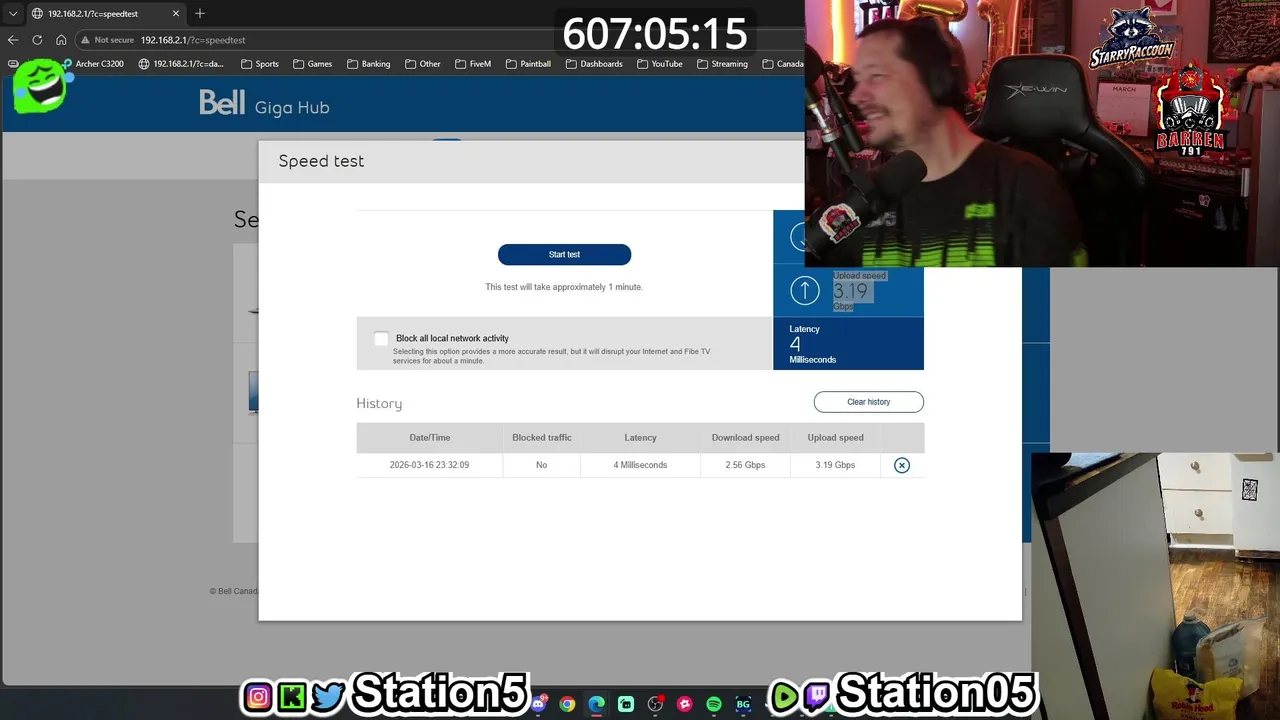Go back to the previous browser page

pos(13,40)
